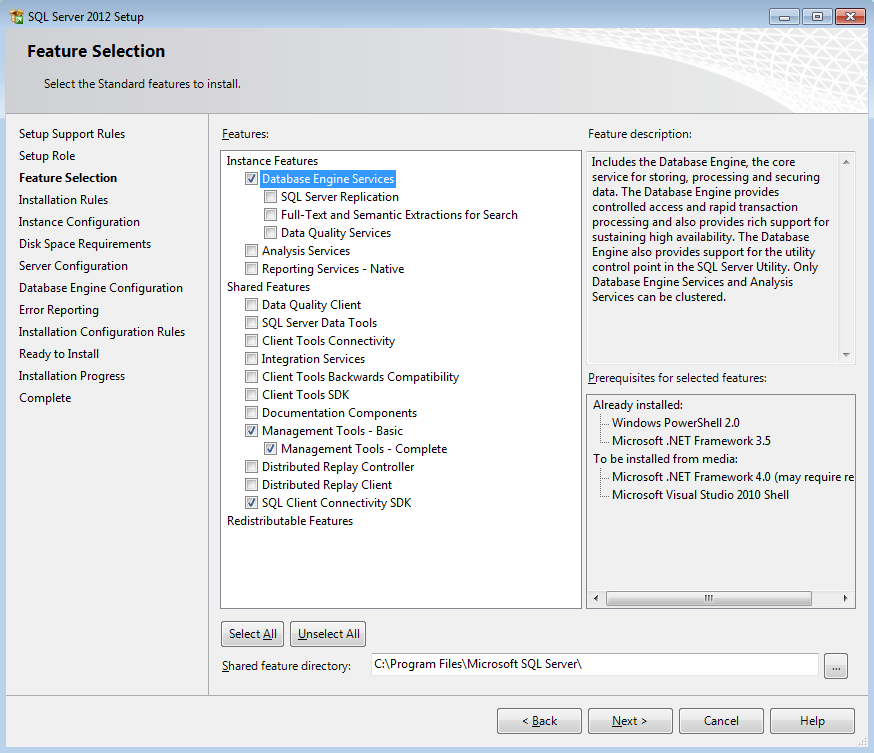Open Help for Feature Selection
This screenshot has width=874, height=753.
pyautogui.click(x=812, y=721)
